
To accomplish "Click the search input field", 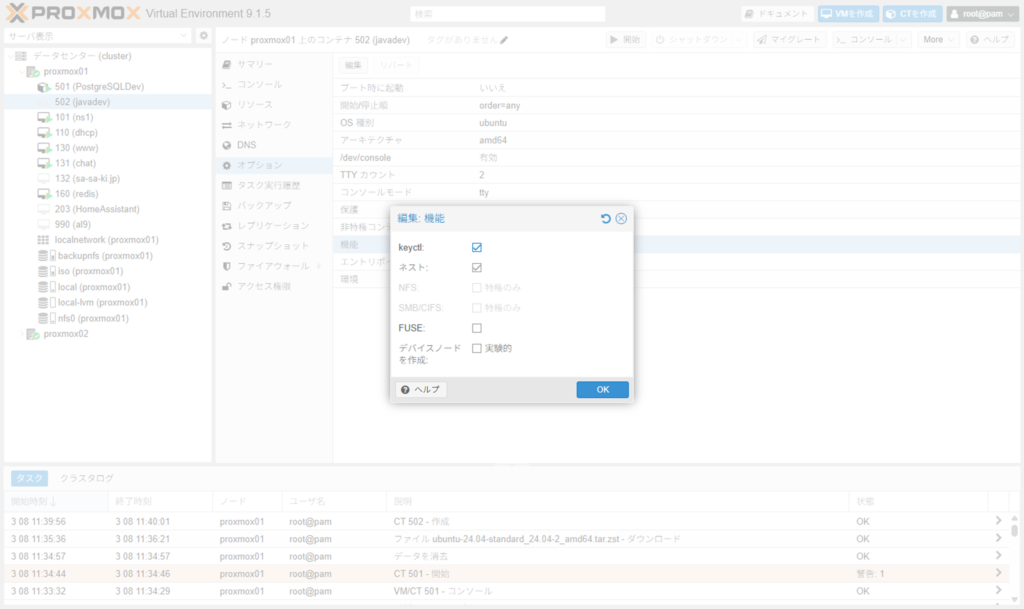I will tap(508, 14).
